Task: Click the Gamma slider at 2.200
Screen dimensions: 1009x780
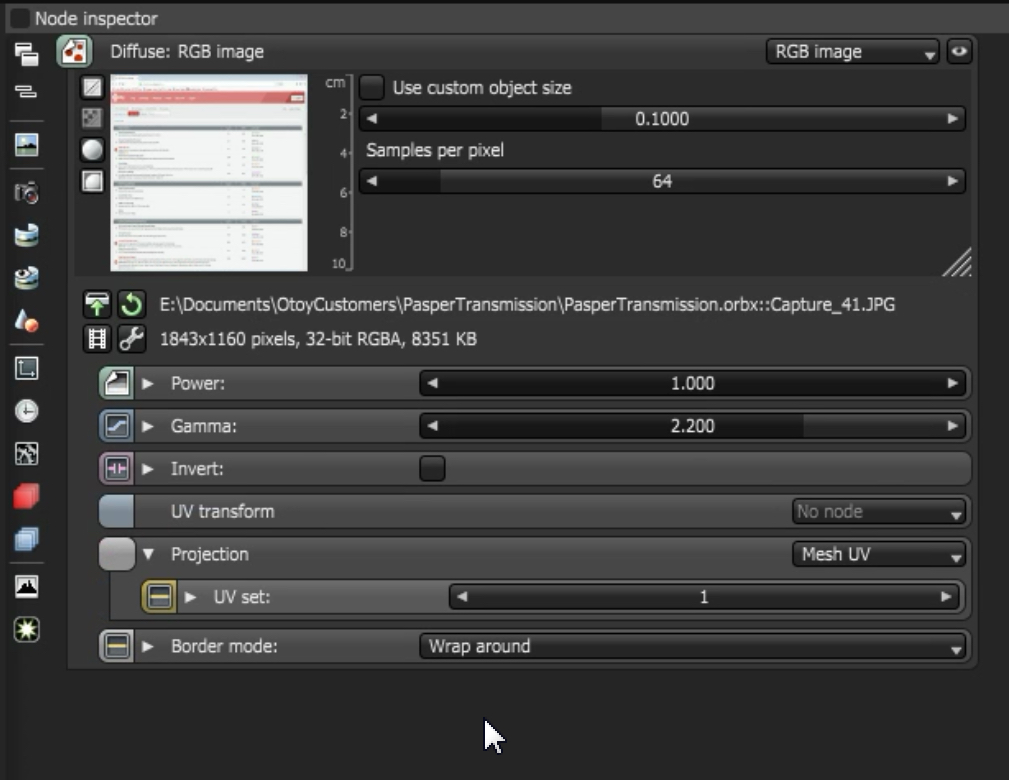Action: 692,426
